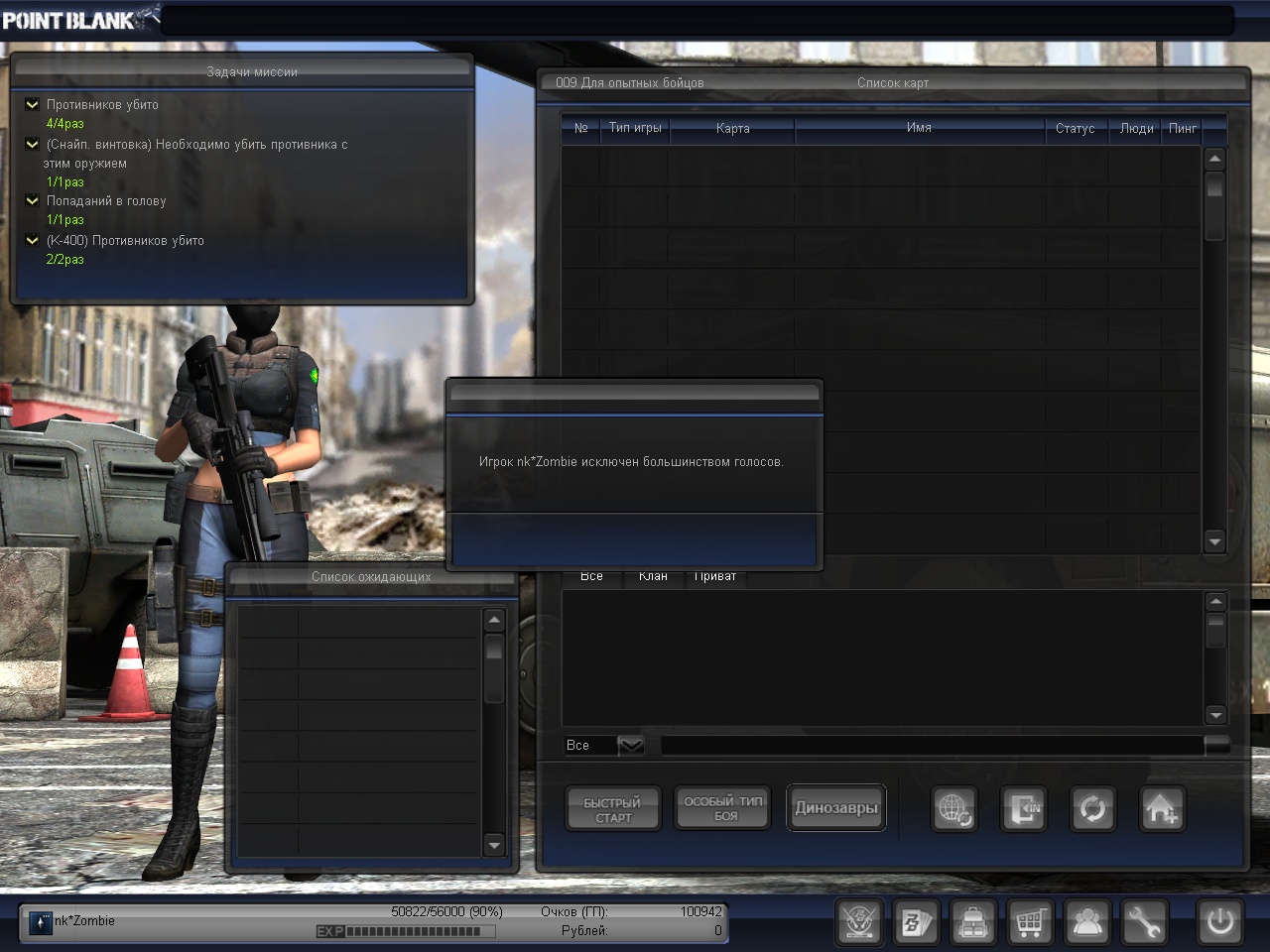Screen dimensions: 1270x952
Task: Click the rank badge beside nk*Zombie
Action: [41, 923]
